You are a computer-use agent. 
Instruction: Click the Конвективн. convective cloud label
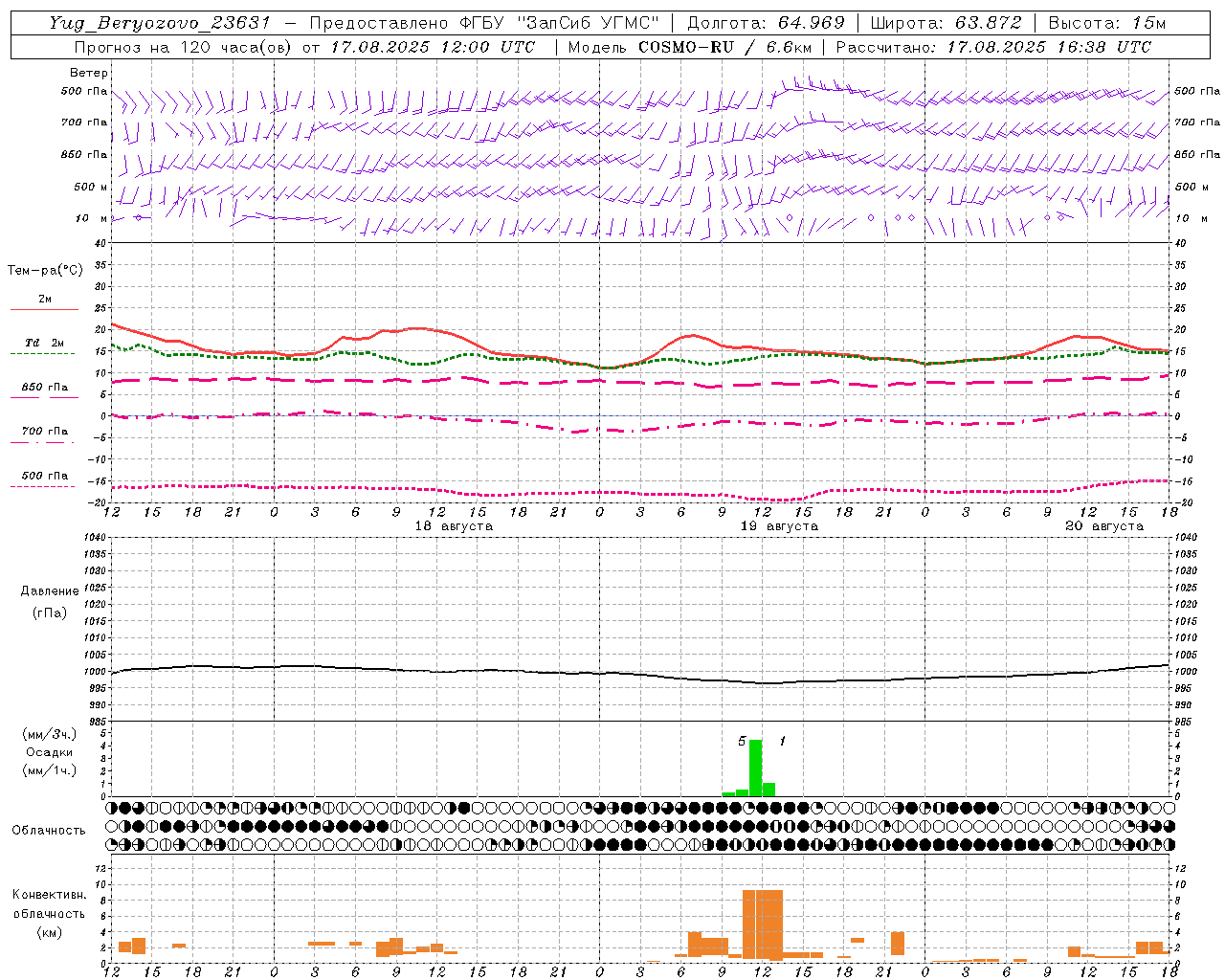tap(50, 895)
